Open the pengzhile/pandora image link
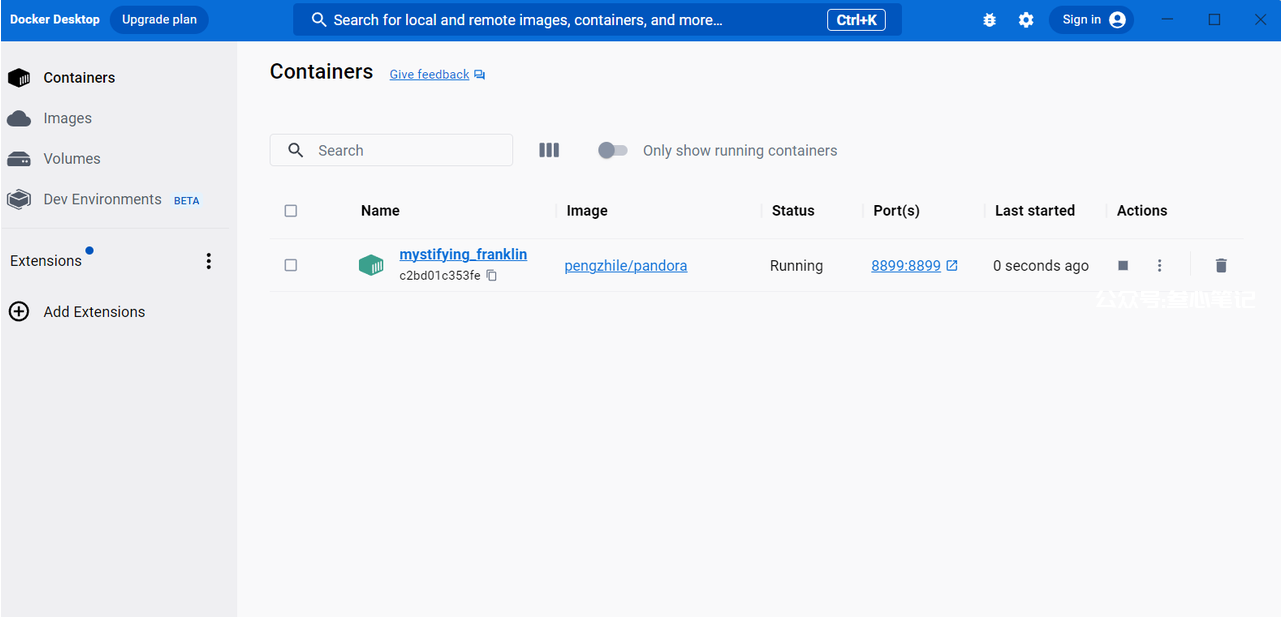This screenshot has height=617, width=1285. point(625,266)
